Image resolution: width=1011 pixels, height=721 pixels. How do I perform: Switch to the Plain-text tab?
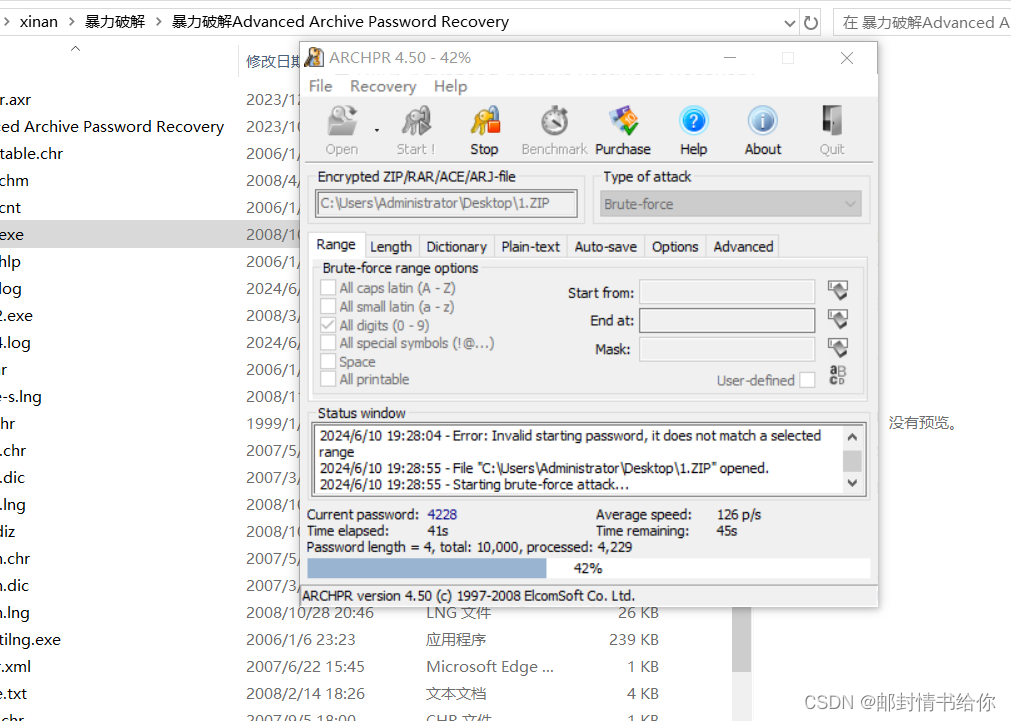[531, 246]
